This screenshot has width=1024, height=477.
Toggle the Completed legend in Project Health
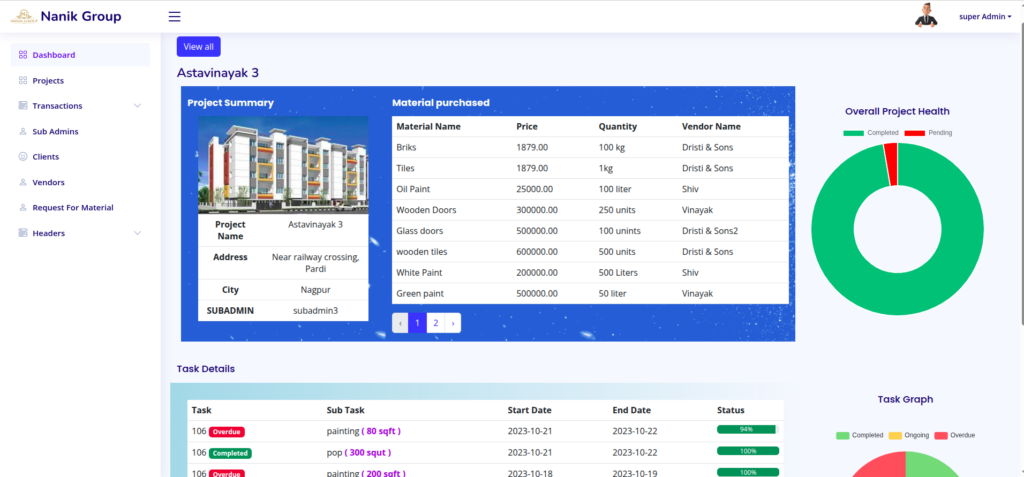click(871, 133)
